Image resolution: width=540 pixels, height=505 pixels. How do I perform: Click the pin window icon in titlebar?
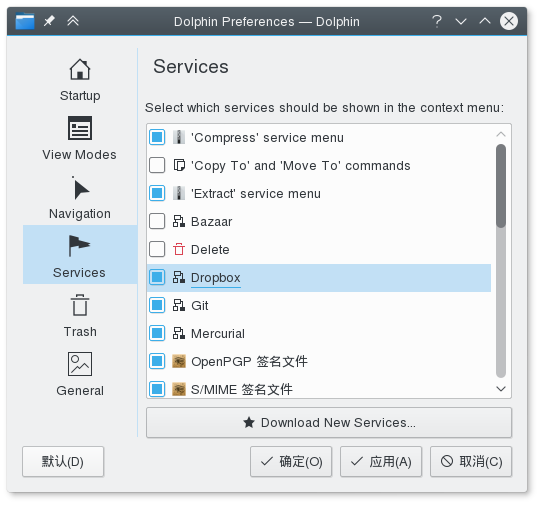point(49,21)
